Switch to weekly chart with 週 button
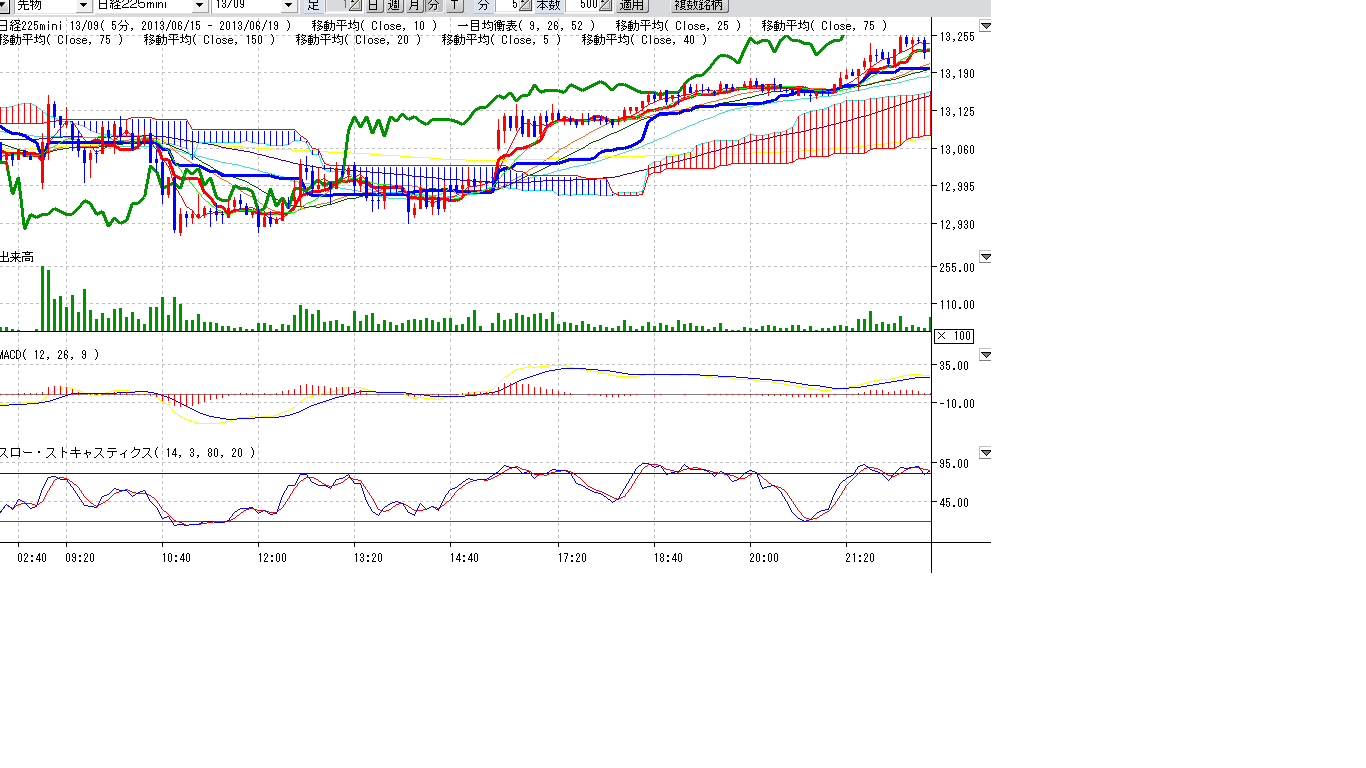The height and width of the screenshot is (768, 1366). [394, 5]
